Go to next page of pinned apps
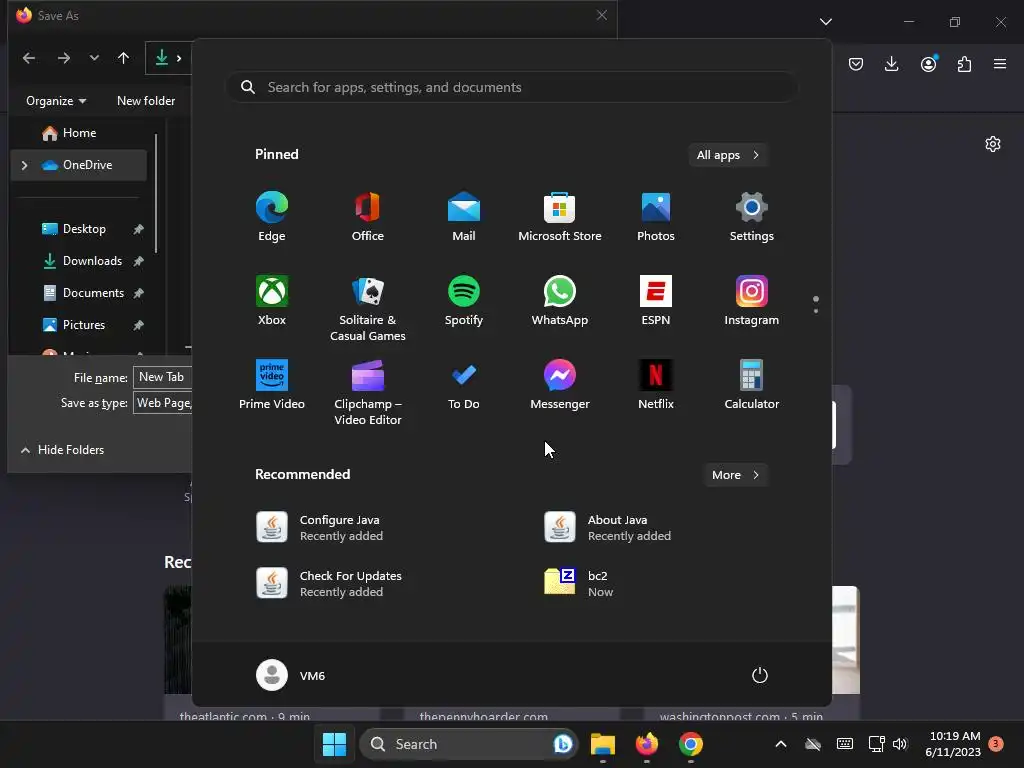The height and width of the screenshot is (768, 1024). point(816,310)
